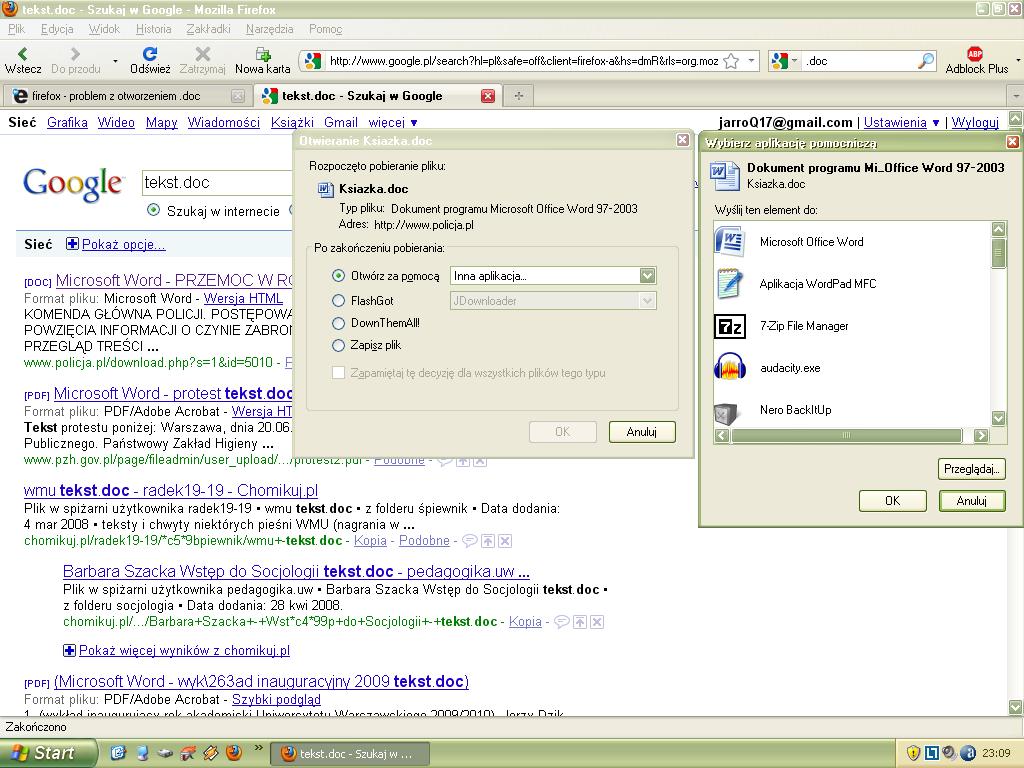This screenshot has width=1024, height=768.
Task: Select Szukaj w internecie radio button
Action: 153,210
